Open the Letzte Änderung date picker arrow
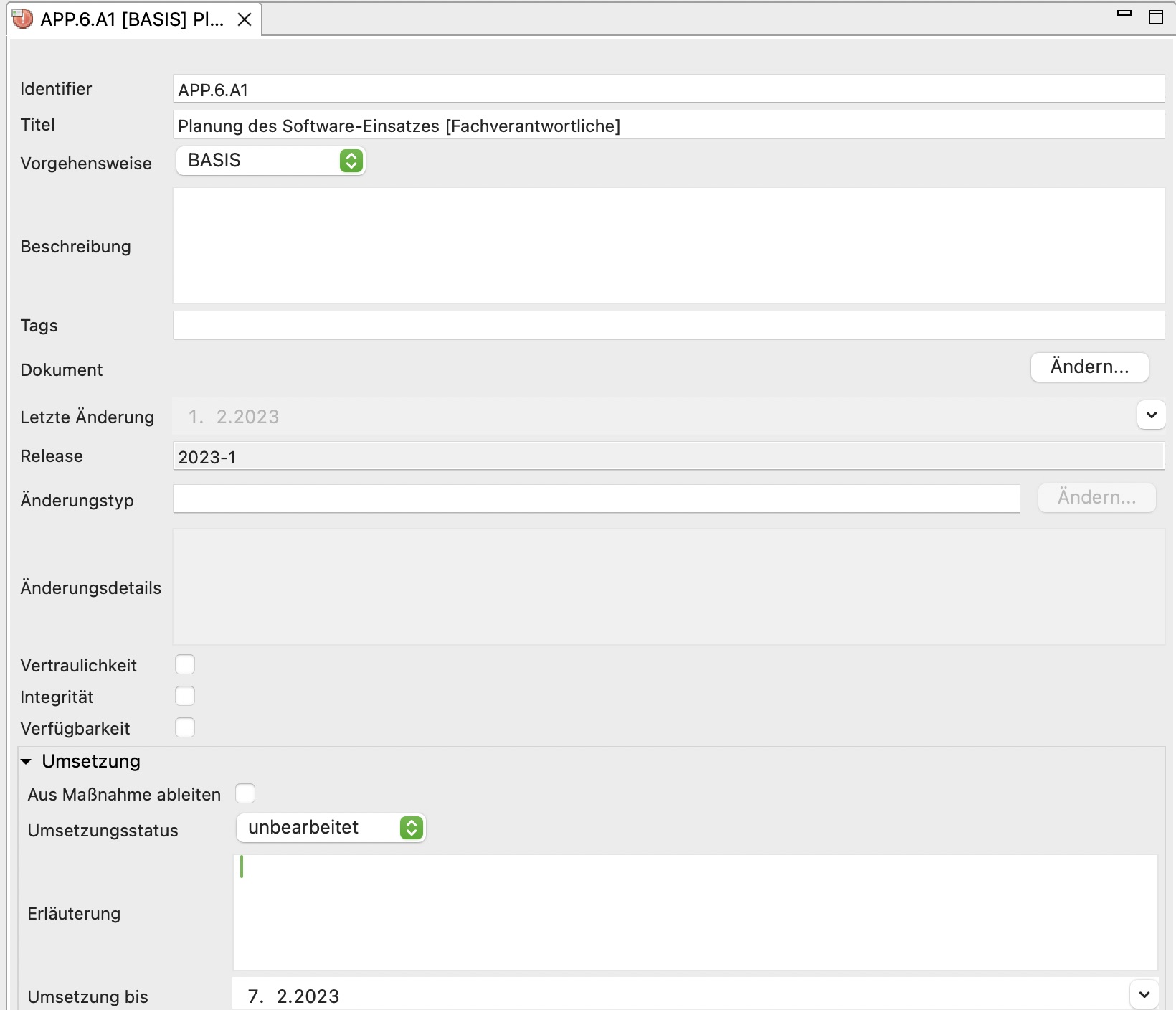 tap(1151, 415)
